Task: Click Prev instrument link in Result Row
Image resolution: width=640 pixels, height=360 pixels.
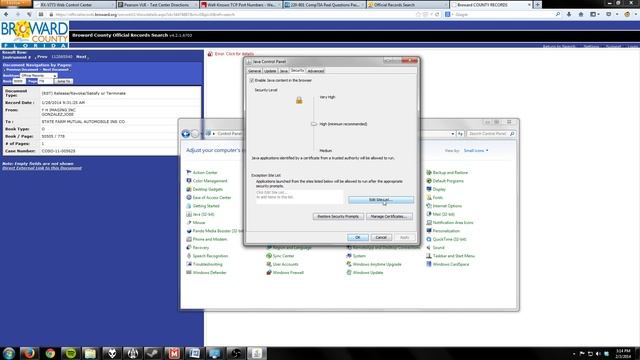Action: coord(42,57)
